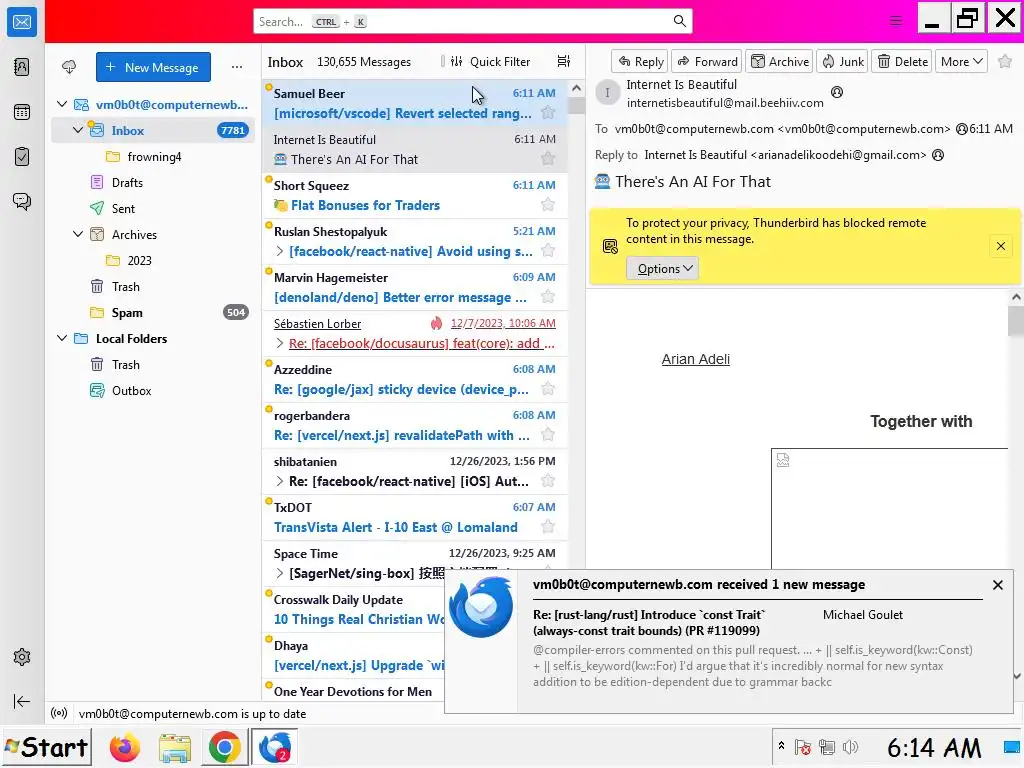Toggle star on TxDOT TransVista Alert

point(548,526)
